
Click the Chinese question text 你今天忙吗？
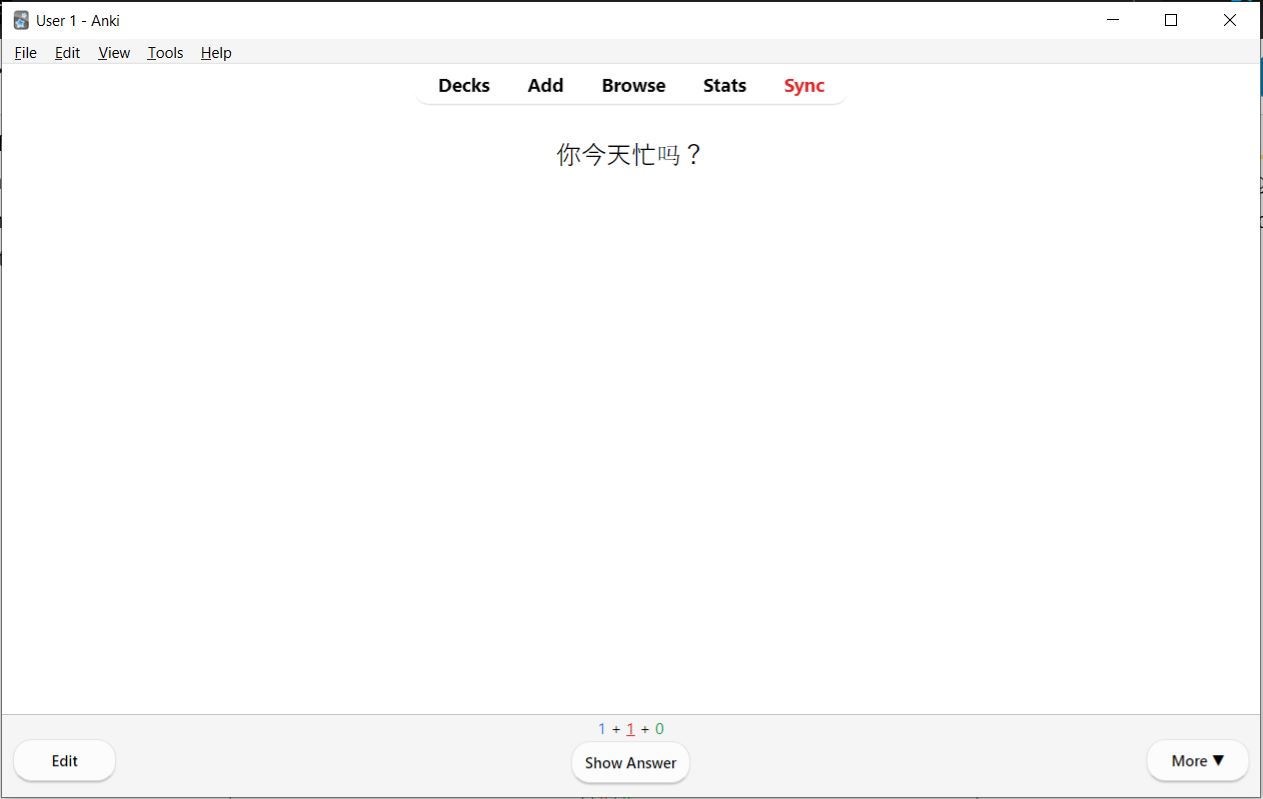pos(631,155)
